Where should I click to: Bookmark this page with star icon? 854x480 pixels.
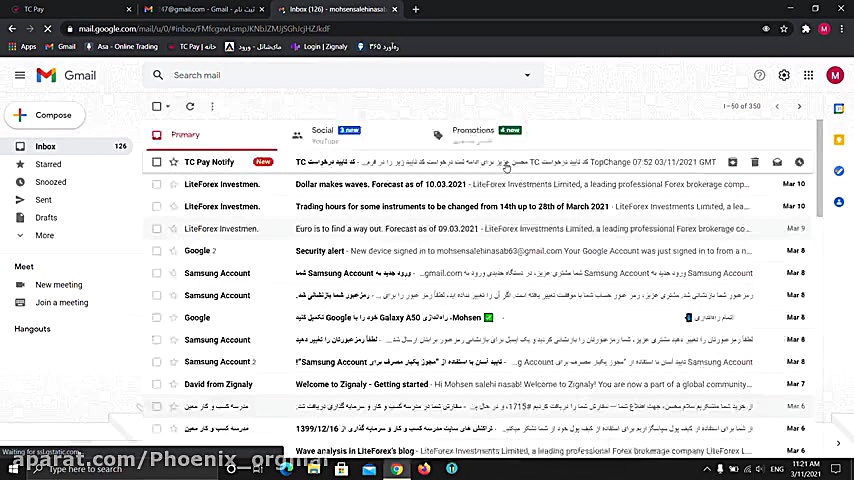pyautogui.click(x=784, y=29)
